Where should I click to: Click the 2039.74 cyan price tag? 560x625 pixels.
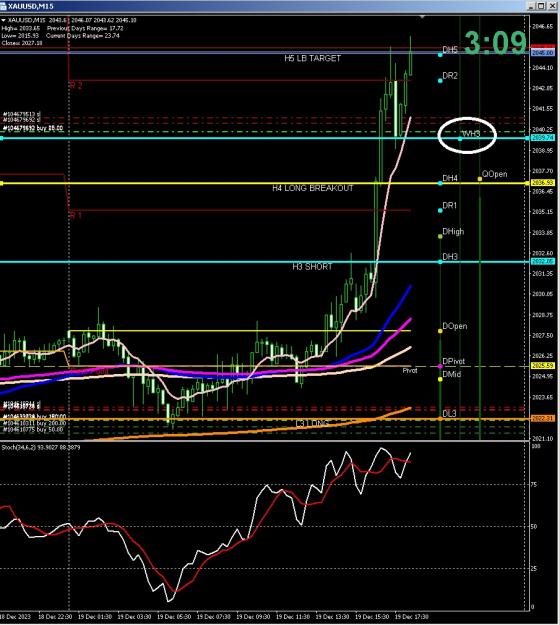coord(542,138)
